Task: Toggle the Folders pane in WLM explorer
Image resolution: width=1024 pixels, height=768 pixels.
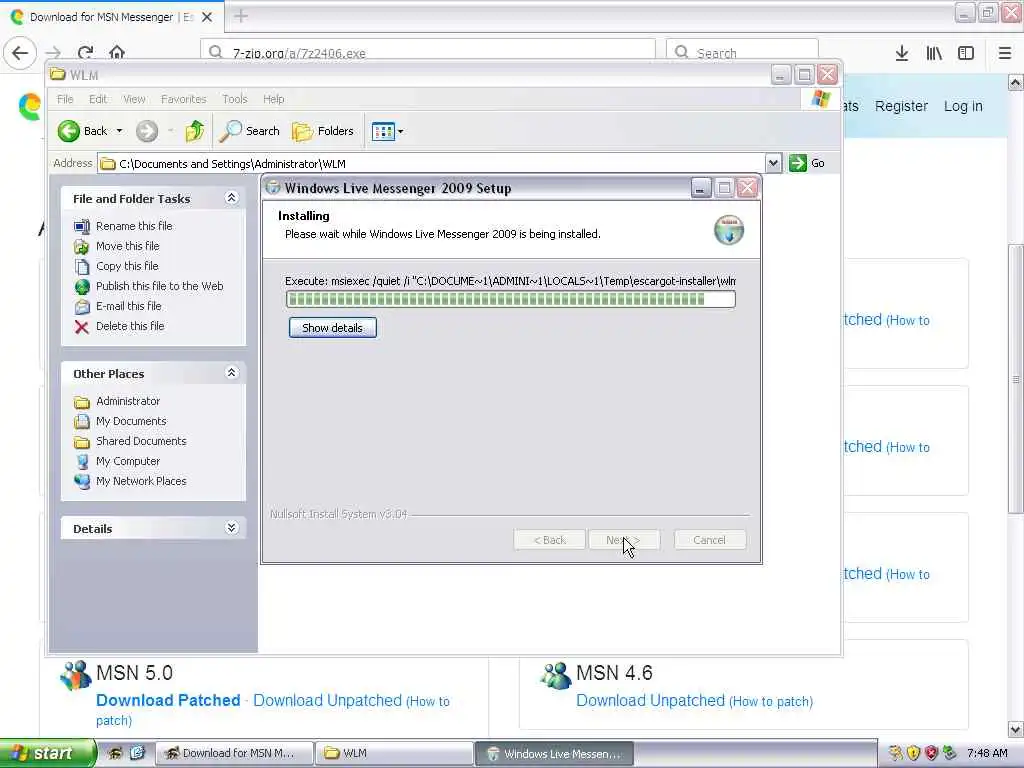Action: [323, 131]
